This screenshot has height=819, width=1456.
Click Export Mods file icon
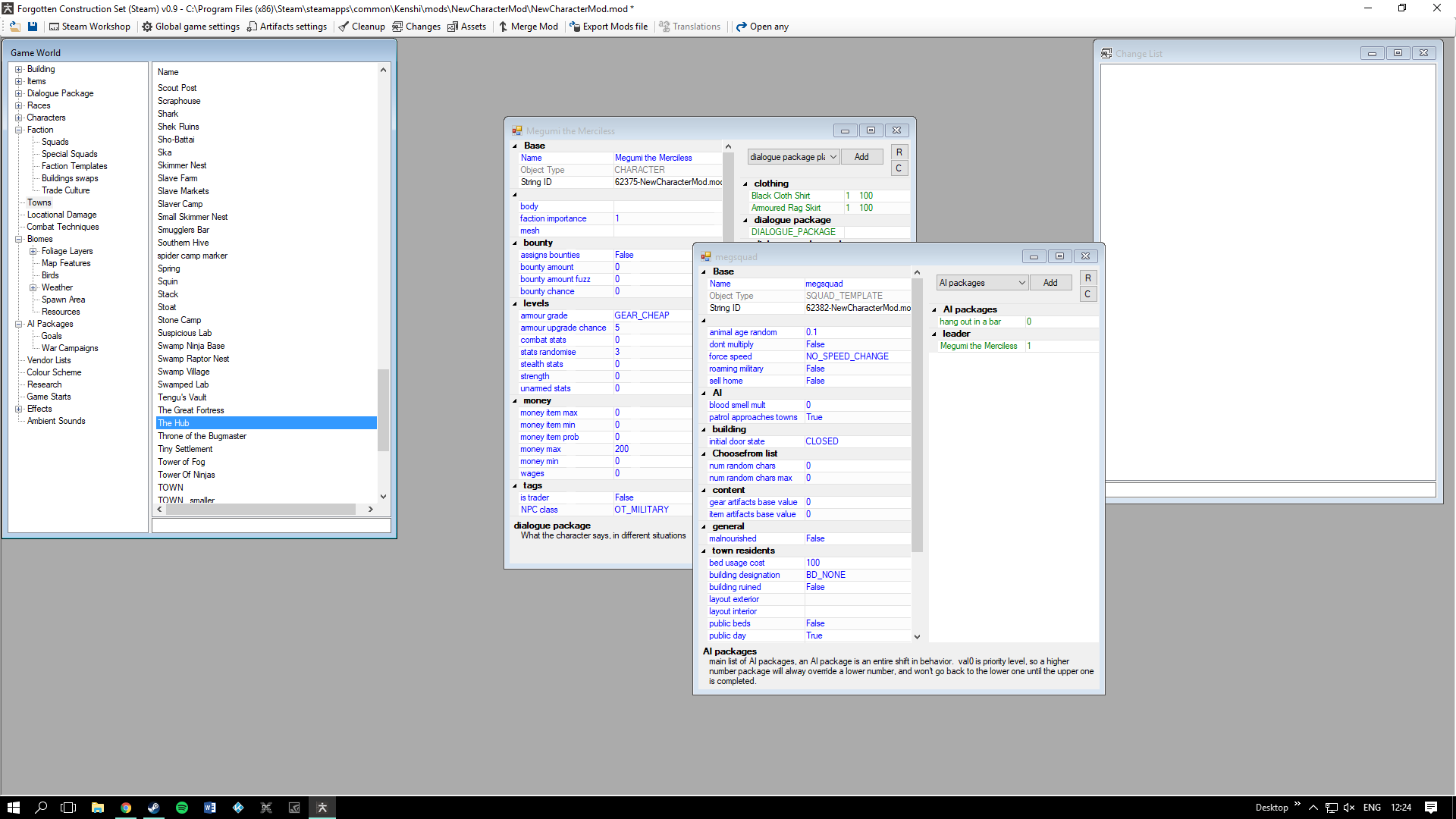[x=575, y=27]
